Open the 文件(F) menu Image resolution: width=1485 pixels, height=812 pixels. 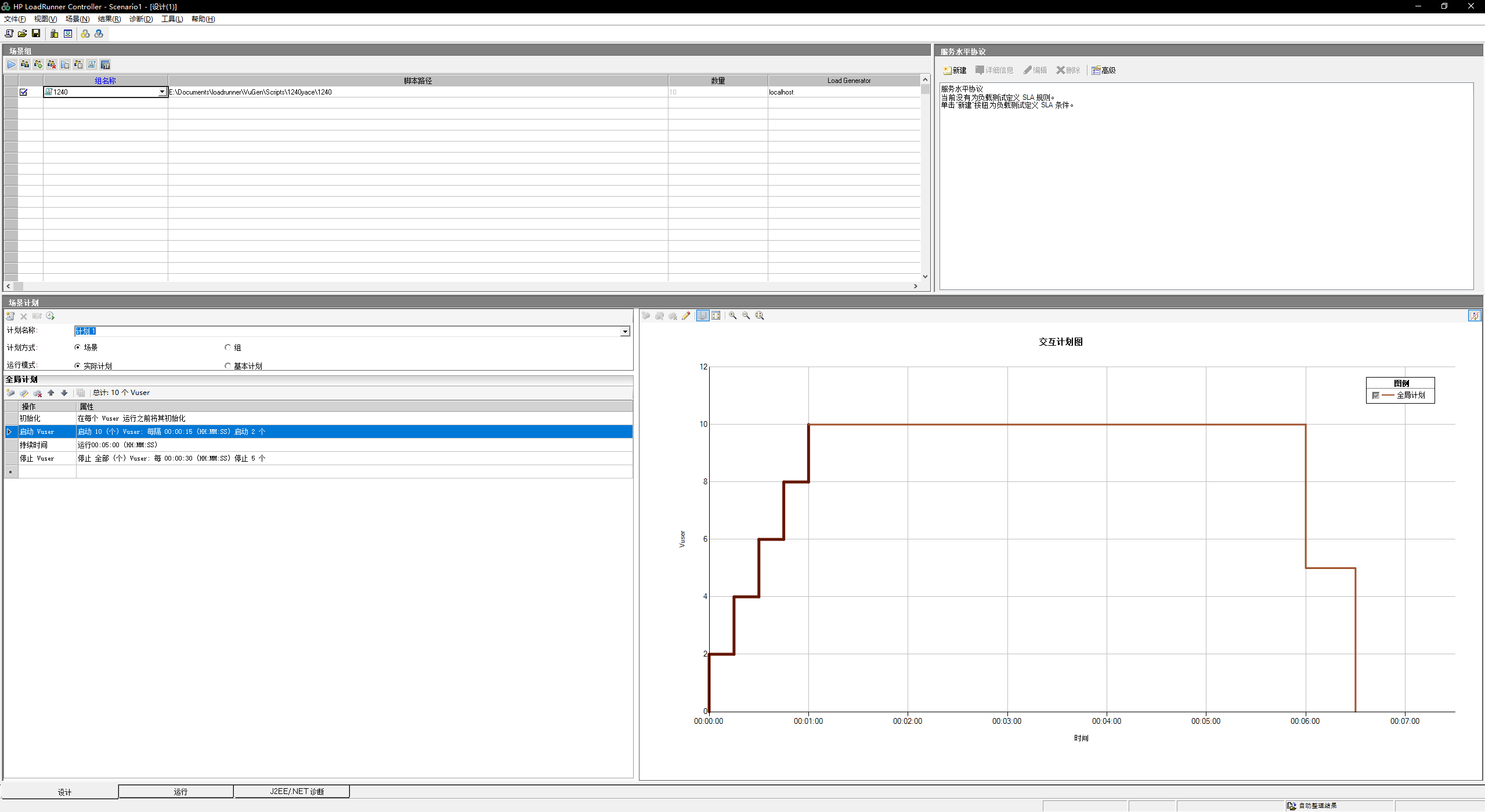[x=15, y=19]
